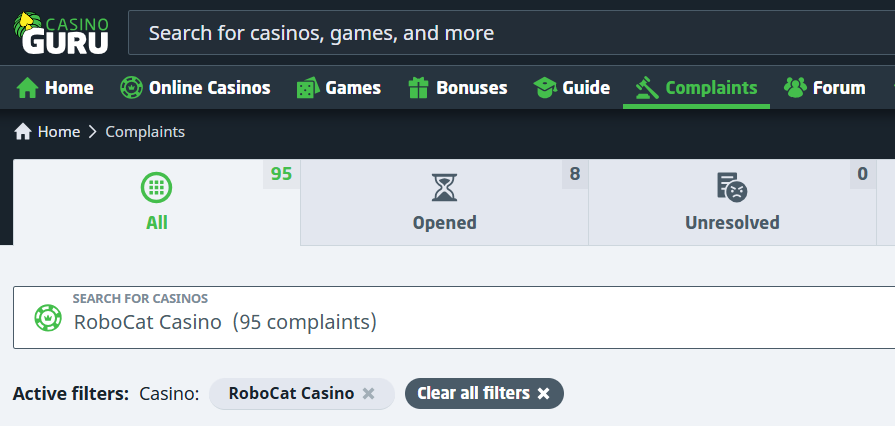
Task: Open the Online Casinos menu
Action: click(x=209, y=88)
